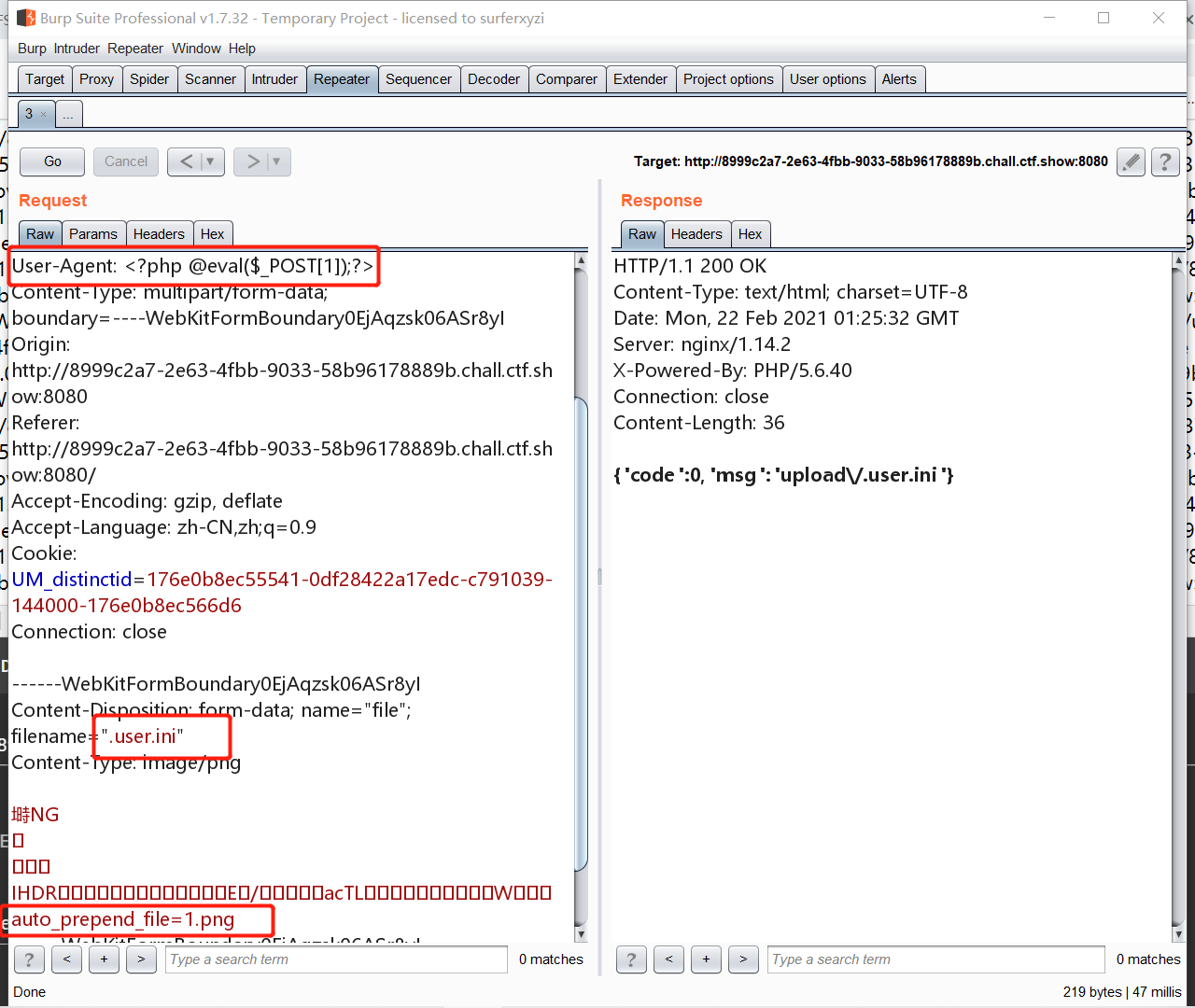The width and height of the screenshot is (1195, 1008).
Task: Click the request pane scrollbar thumb
Action: click(x=581, y=635)
